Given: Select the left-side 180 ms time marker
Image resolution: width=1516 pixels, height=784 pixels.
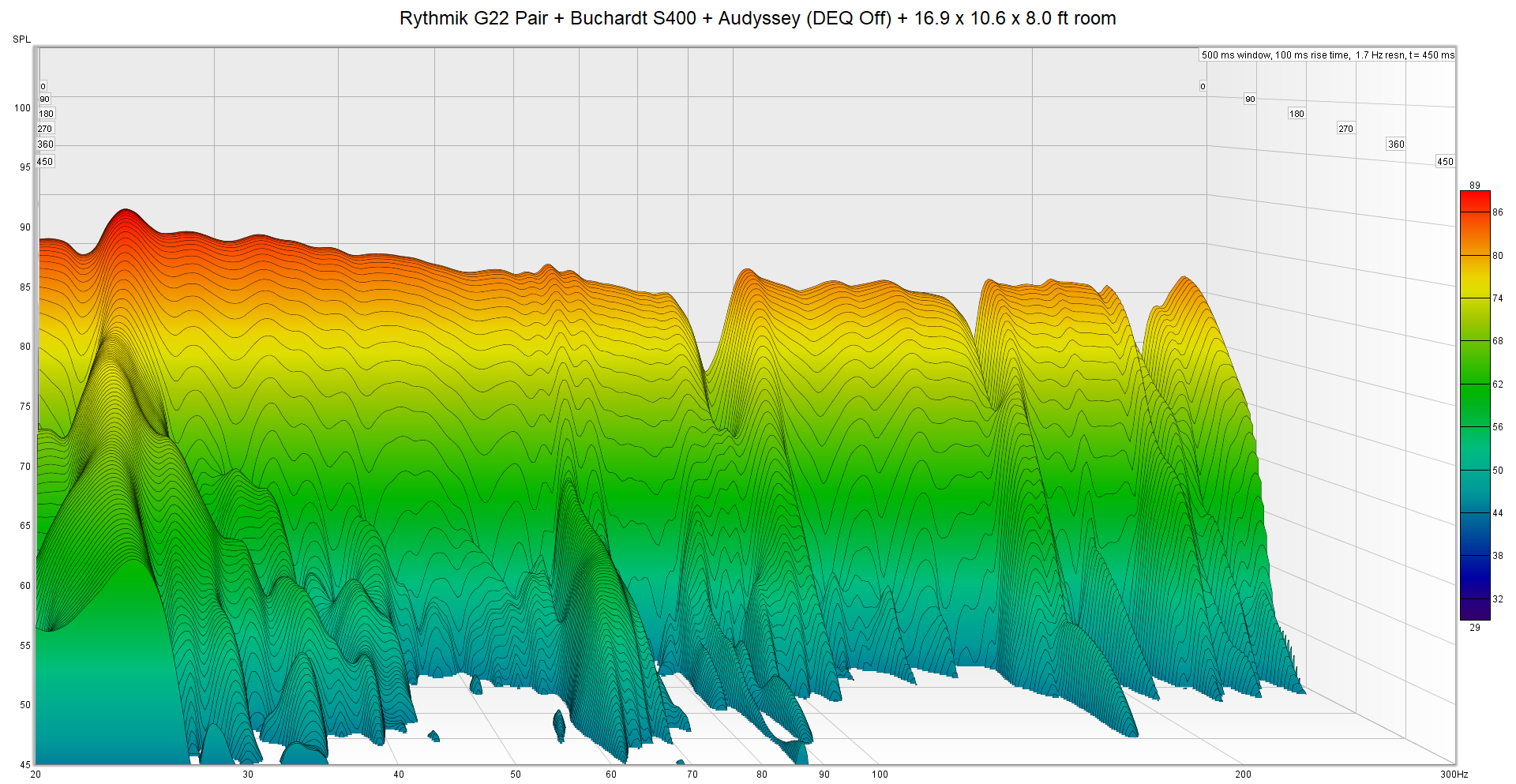Looking at the screenshot, I should [47, 114].
